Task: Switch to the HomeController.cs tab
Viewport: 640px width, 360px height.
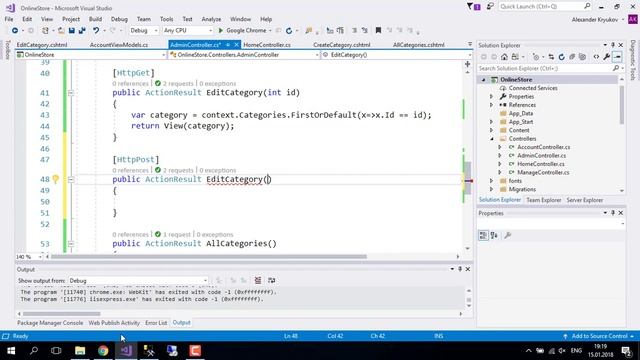Action: coord(267,45)
